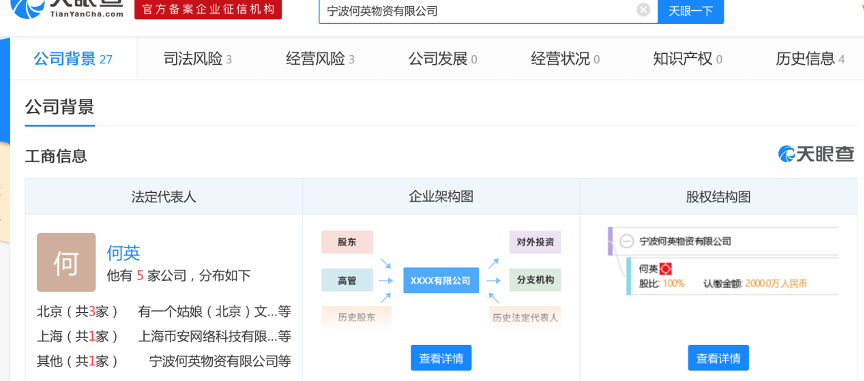
Task: Click the 高管 box in structure diagram
Action: (x=347, y=280)
